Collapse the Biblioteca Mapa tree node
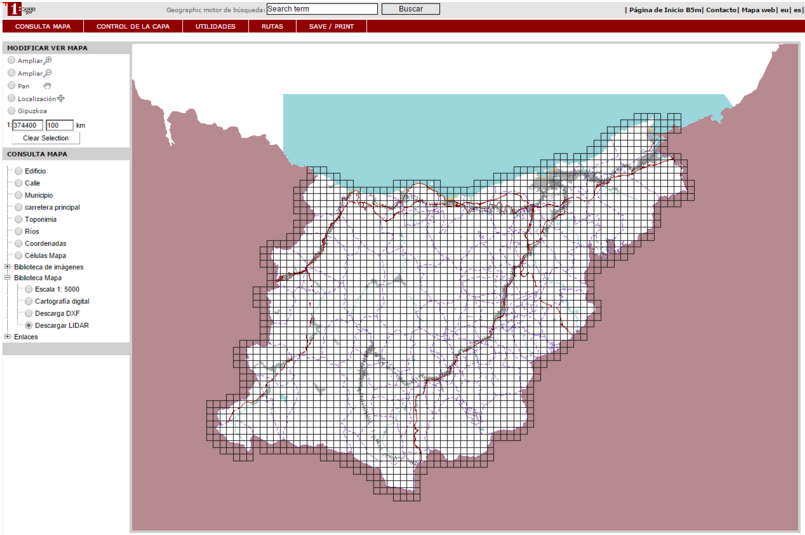 pyautogui.click(x=8, y=278)
